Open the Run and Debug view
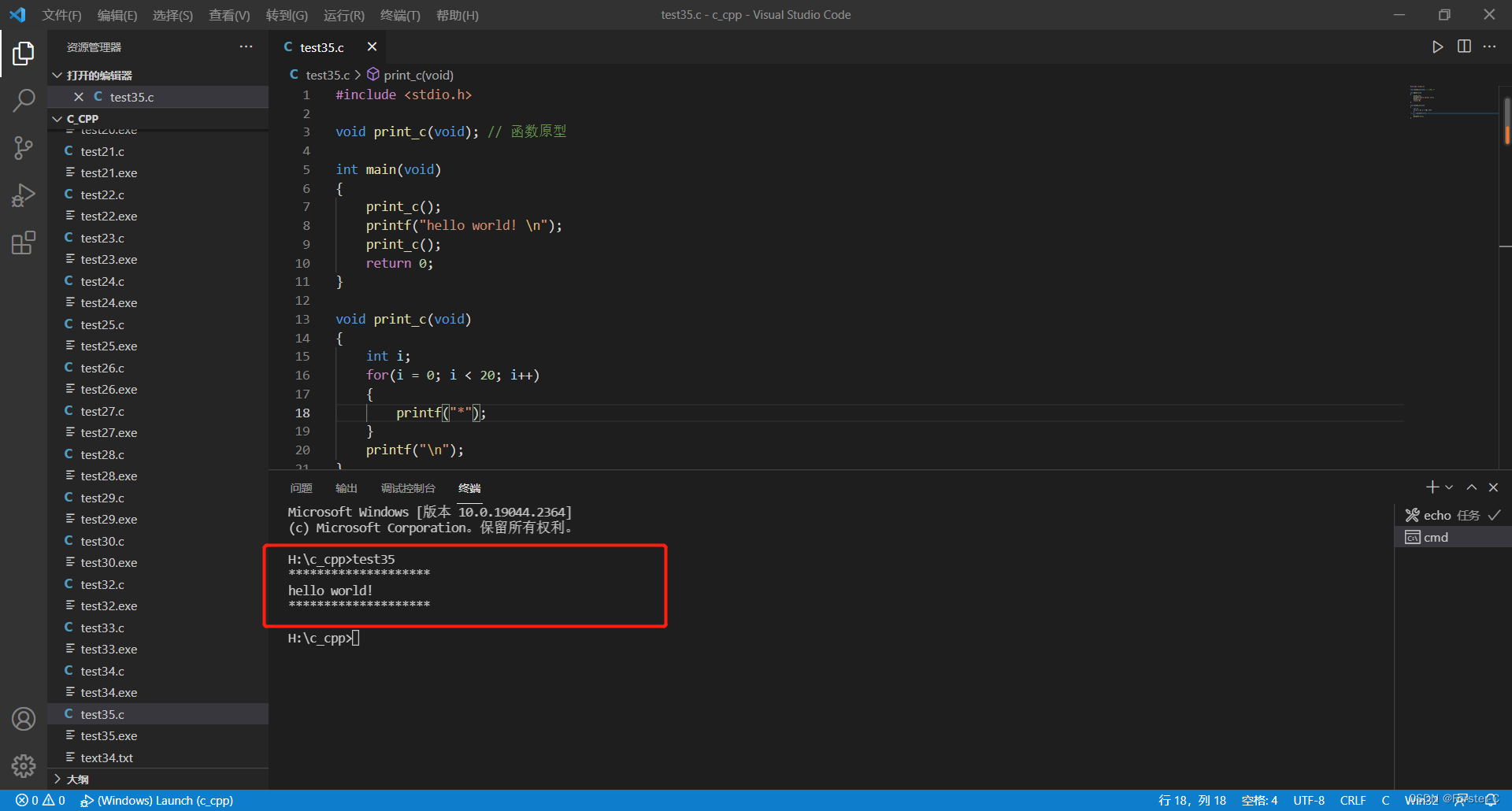 tap(24, 195)
